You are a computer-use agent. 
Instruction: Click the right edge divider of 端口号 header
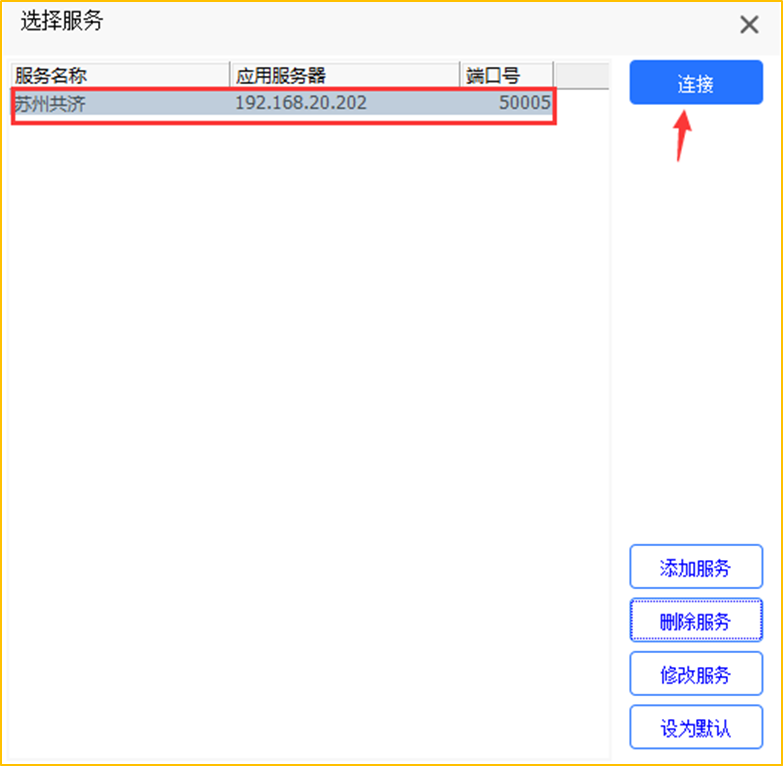click(553, 75)
